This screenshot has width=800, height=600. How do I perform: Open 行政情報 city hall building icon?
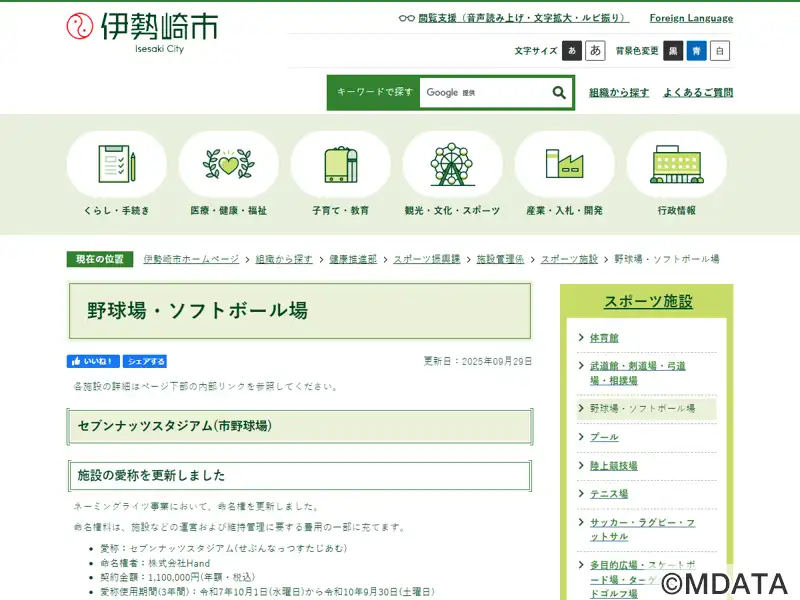(677, 164)
